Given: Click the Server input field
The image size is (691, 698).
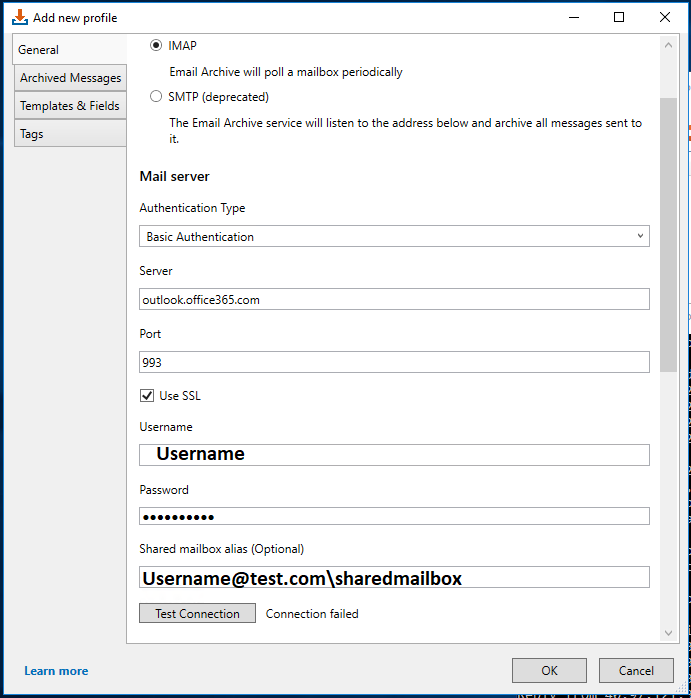Looking at the screenshot, I should pos(394,299).
